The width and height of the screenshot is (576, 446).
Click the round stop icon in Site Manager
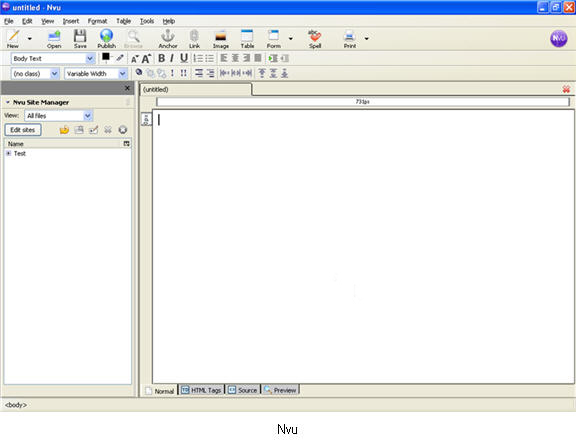tap(123, 130)
